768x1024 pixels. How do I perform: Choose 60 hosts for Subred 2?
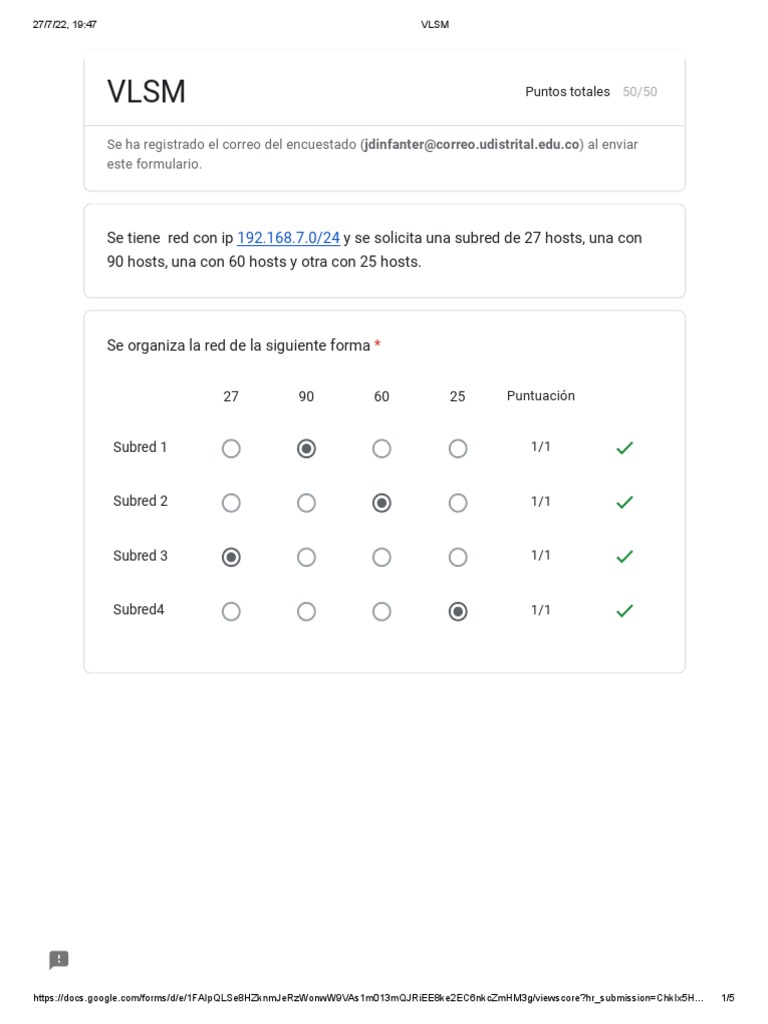pos(382,503)
